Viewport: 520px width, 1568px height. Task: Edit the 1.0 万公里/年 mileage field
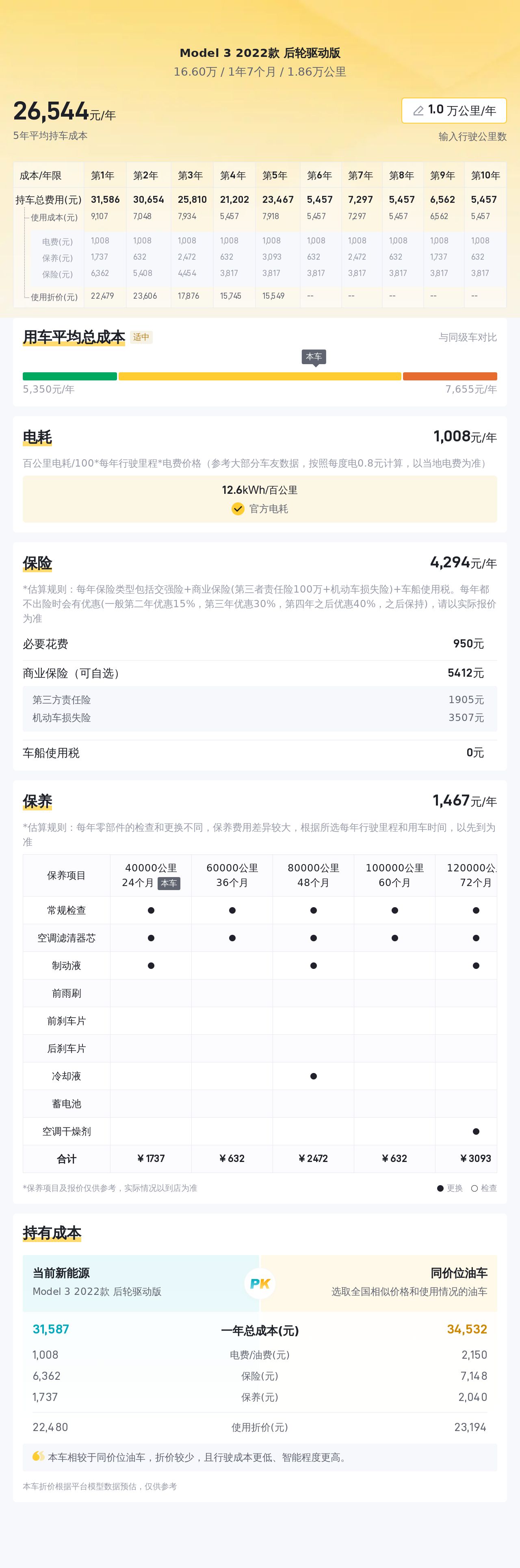(x=454, y=110)
